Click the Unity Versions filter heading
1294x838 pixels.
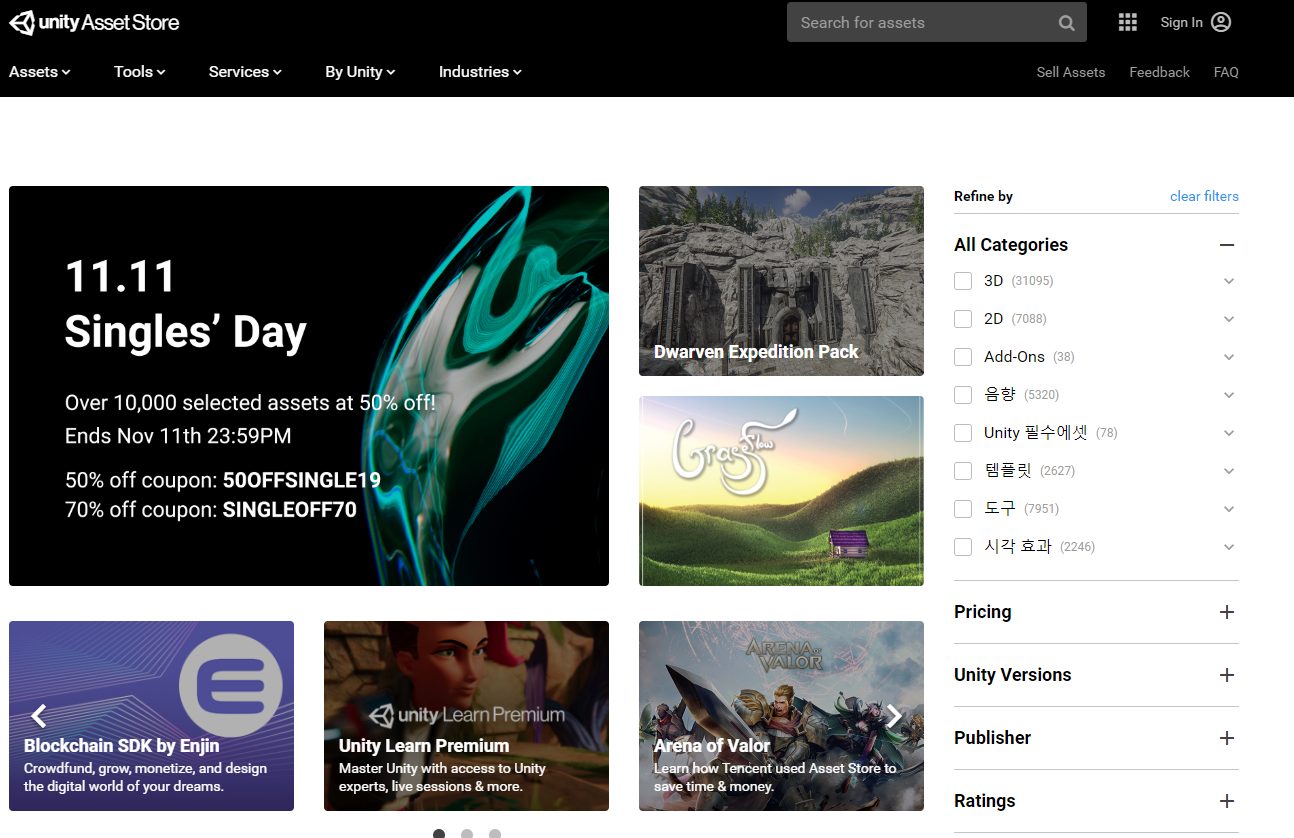tap(1012, 675)
